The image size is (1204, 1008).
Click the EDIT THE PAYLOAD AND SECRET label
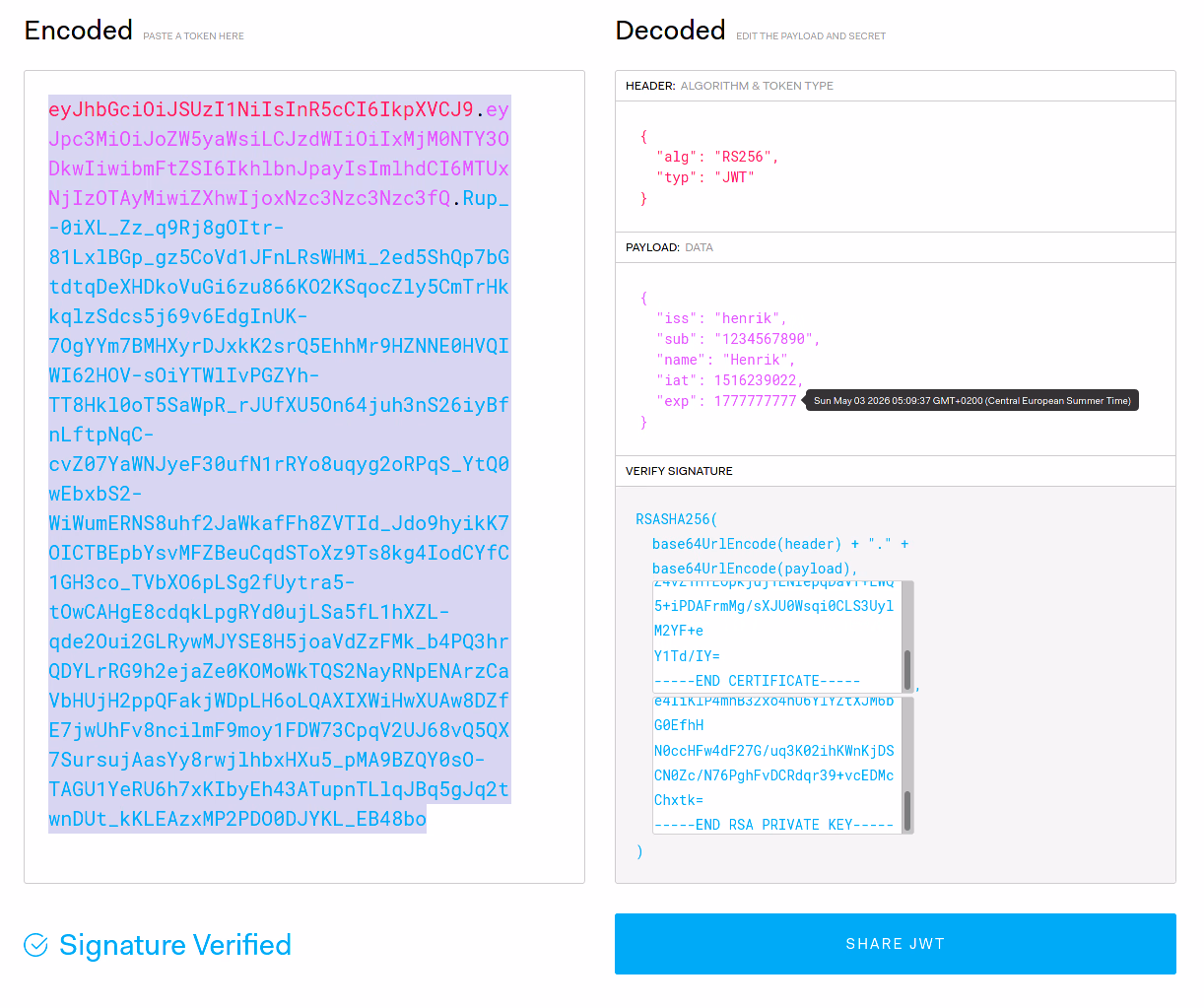(810, 35)
